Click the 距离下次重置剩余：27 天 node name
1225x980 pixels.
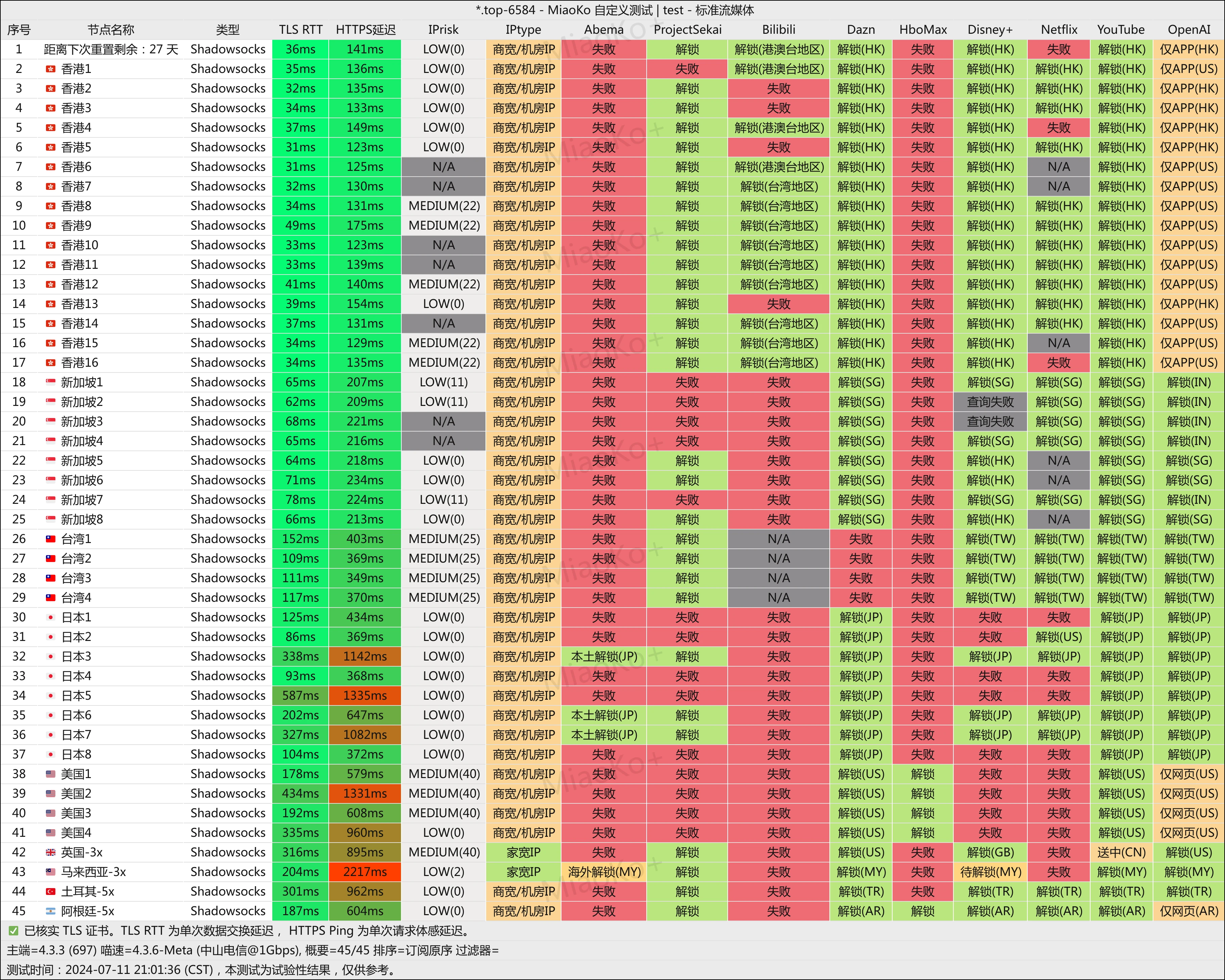tap(111, 49)
